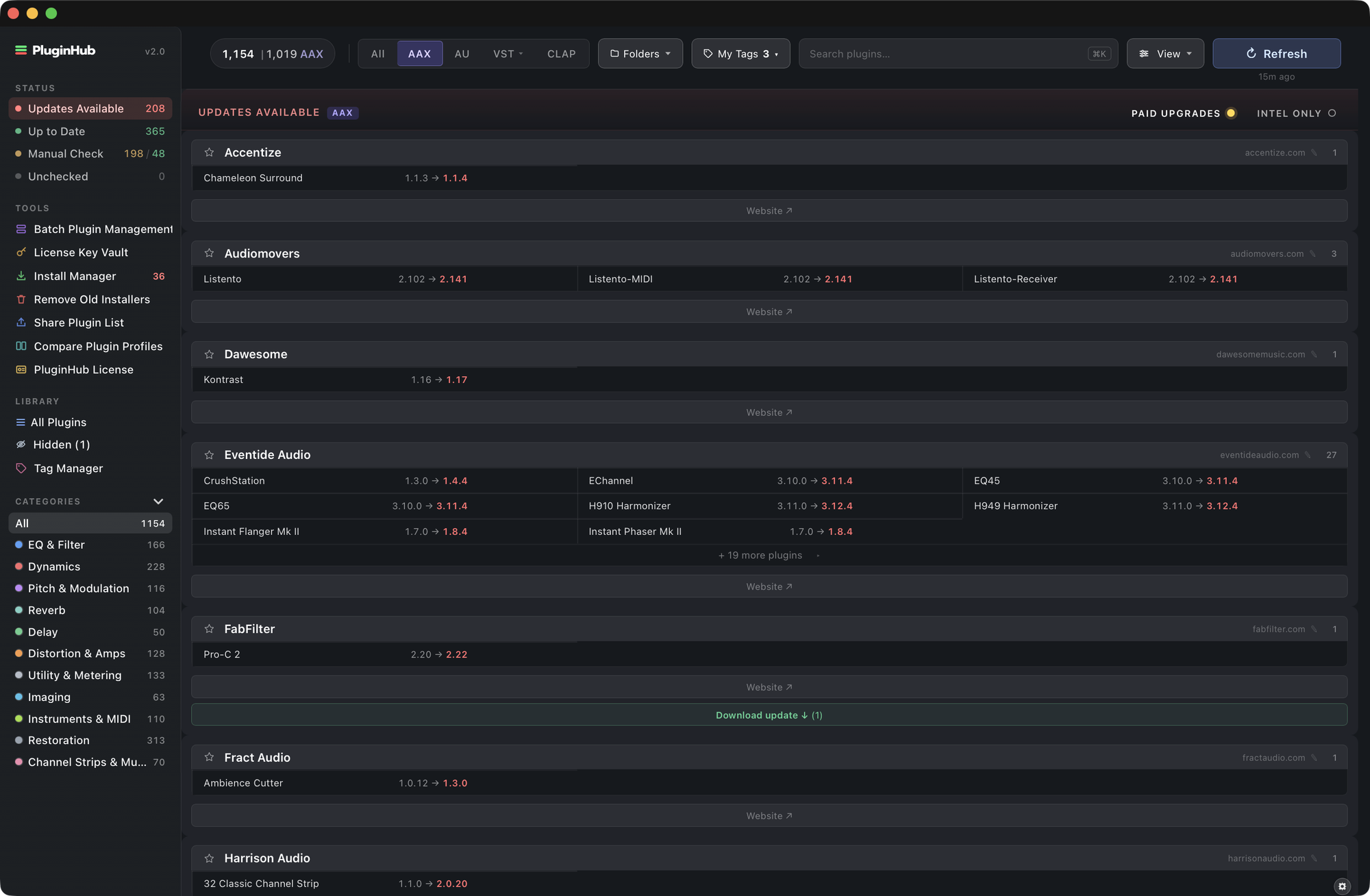The width and height of the screenshot is (1370, 896).
Task: Star the Audiomovers vendor
Action: (210, 253)
